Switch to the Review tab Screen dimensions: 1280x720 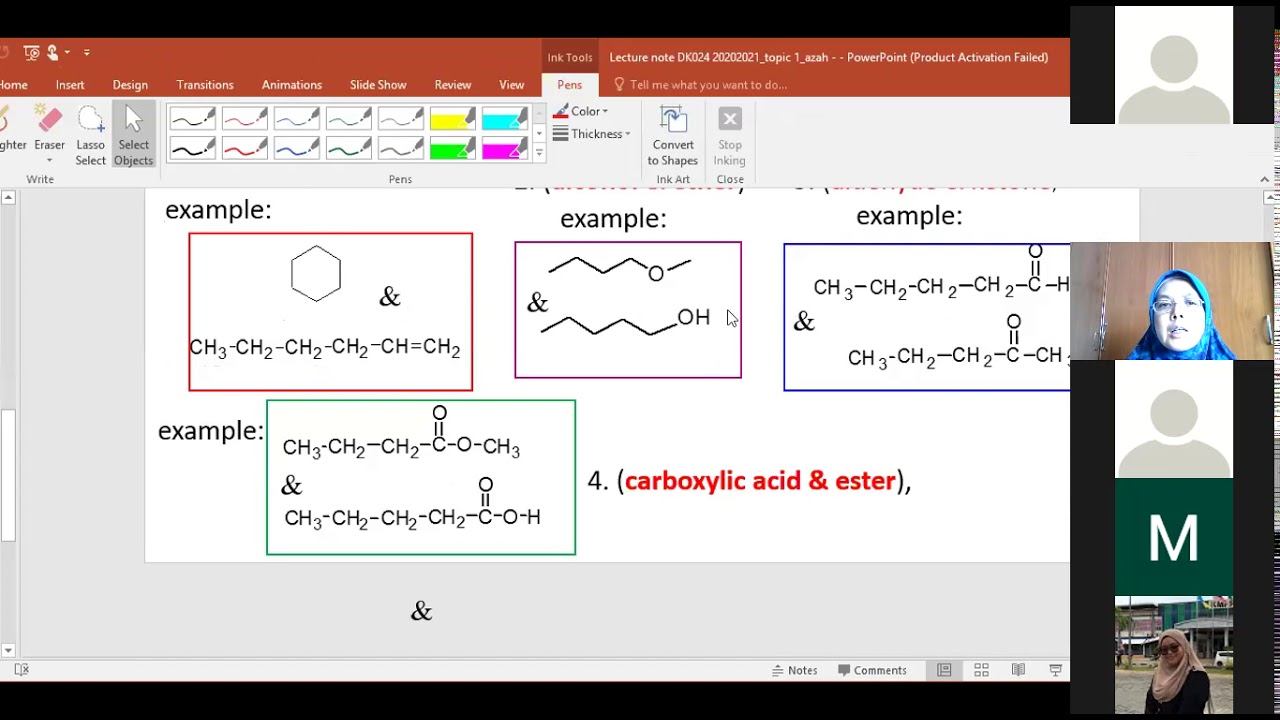(x=453, y=85)
